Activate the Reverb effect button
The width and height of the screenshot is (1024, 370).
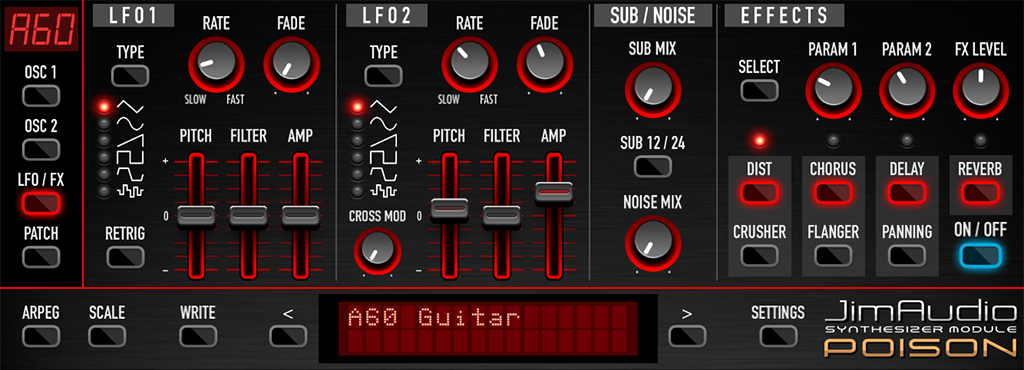[x=980, y=193]
